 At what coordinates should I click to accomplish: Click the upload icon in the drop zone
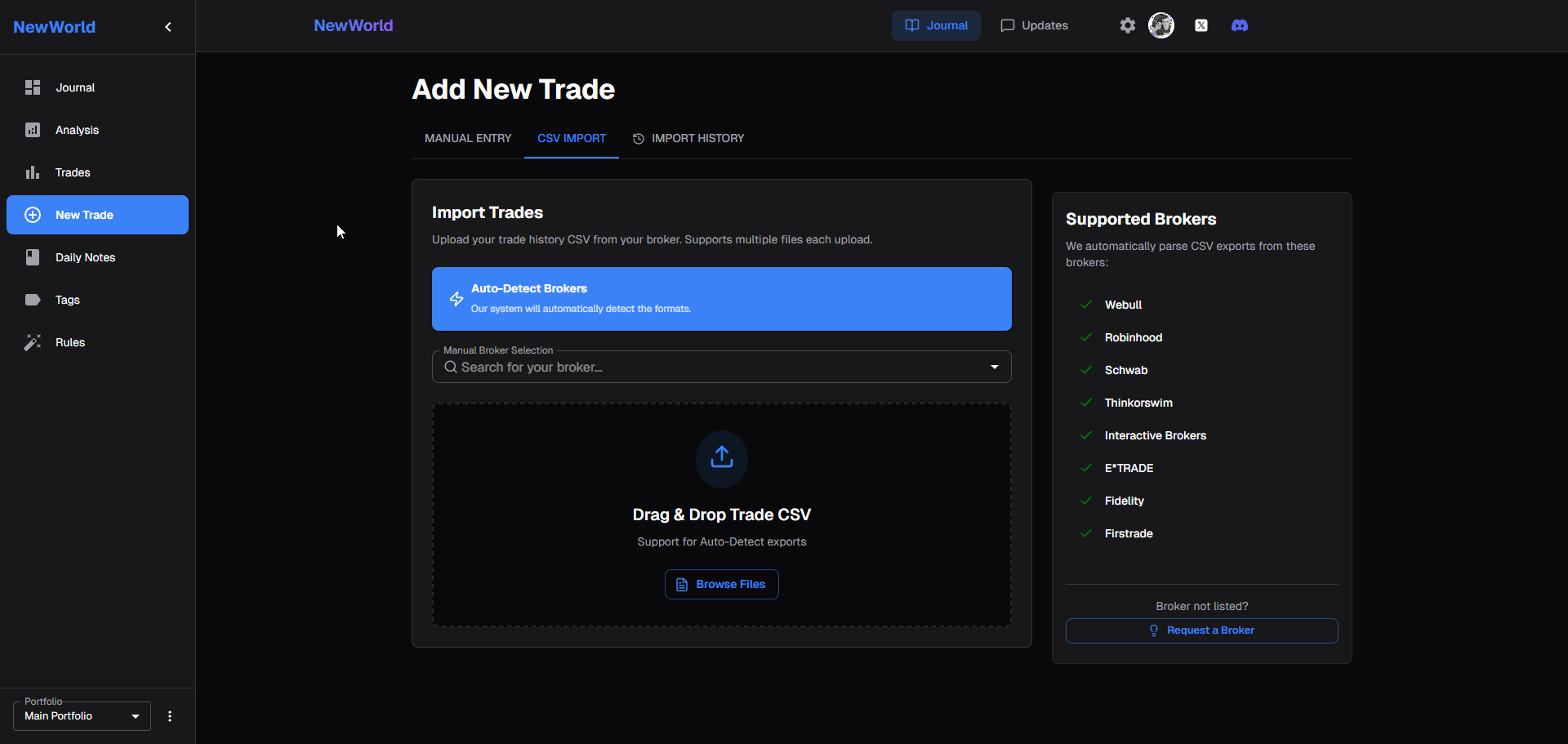pos(721,459)
